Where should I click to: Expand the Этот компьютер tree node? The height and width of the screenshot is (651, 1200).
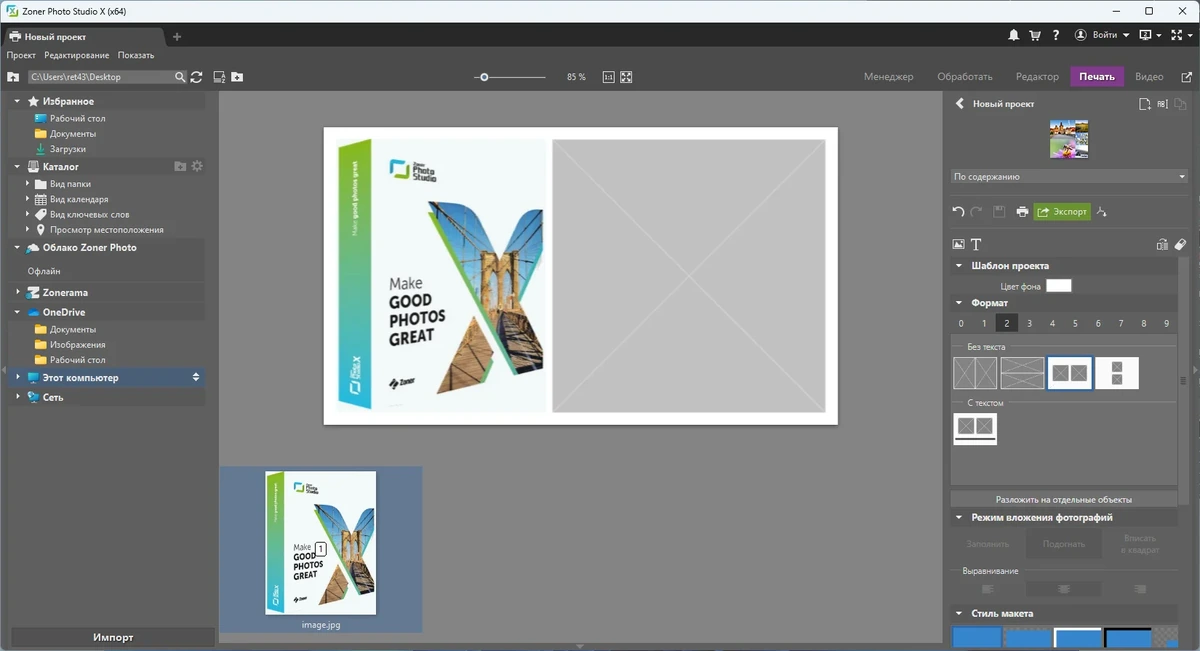coord(18,377)
